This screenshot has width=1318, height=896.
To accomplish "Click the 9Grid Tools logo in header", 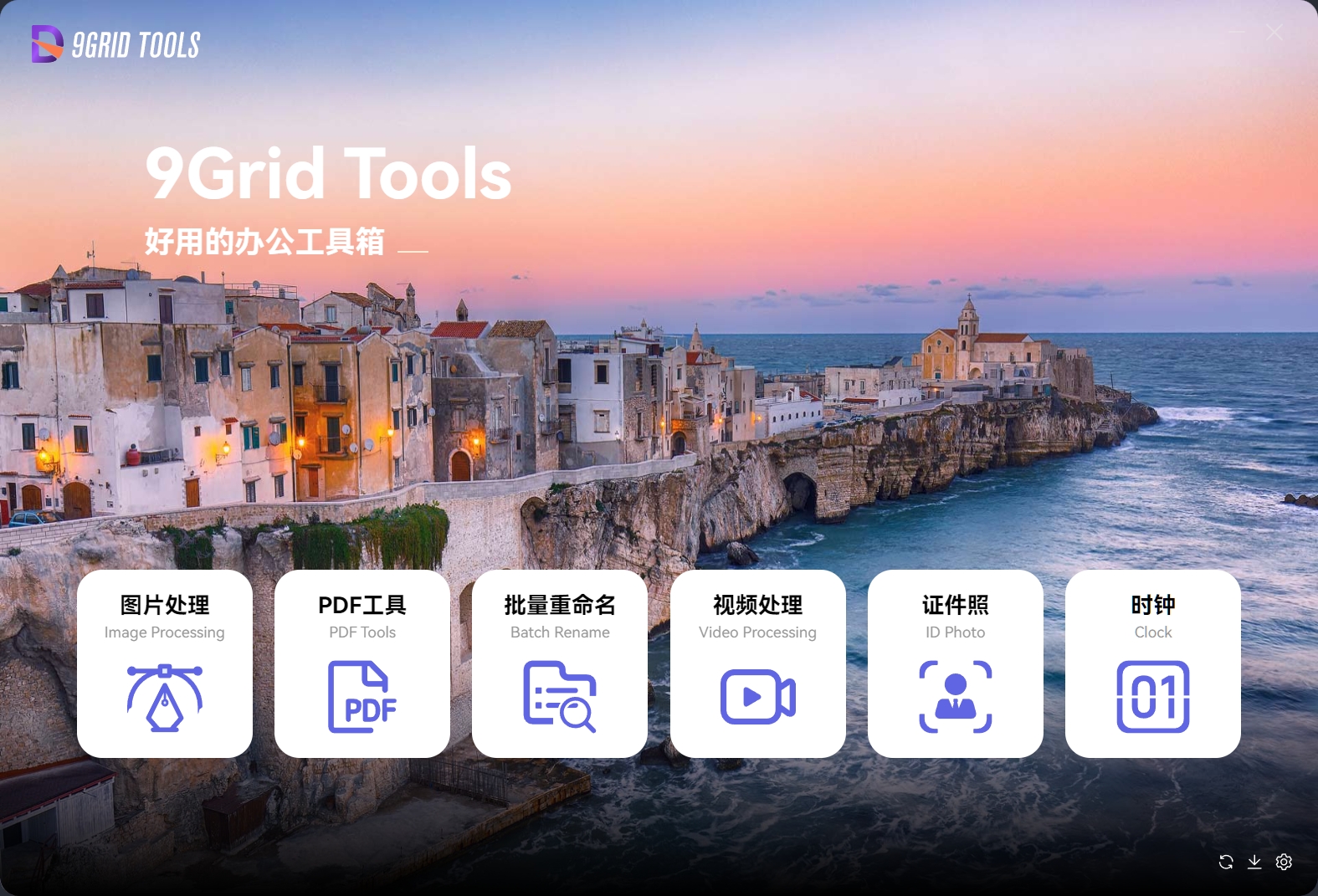I will pos(115,44).
